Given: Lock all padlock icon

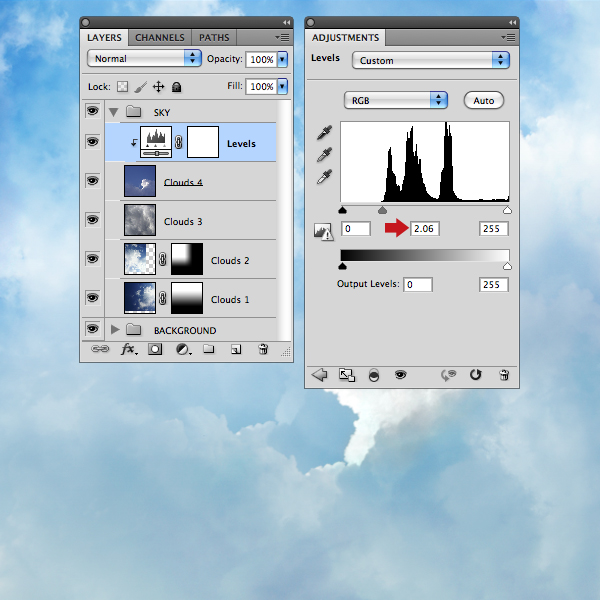Looking at the screenshot, I should click(176, 87).
